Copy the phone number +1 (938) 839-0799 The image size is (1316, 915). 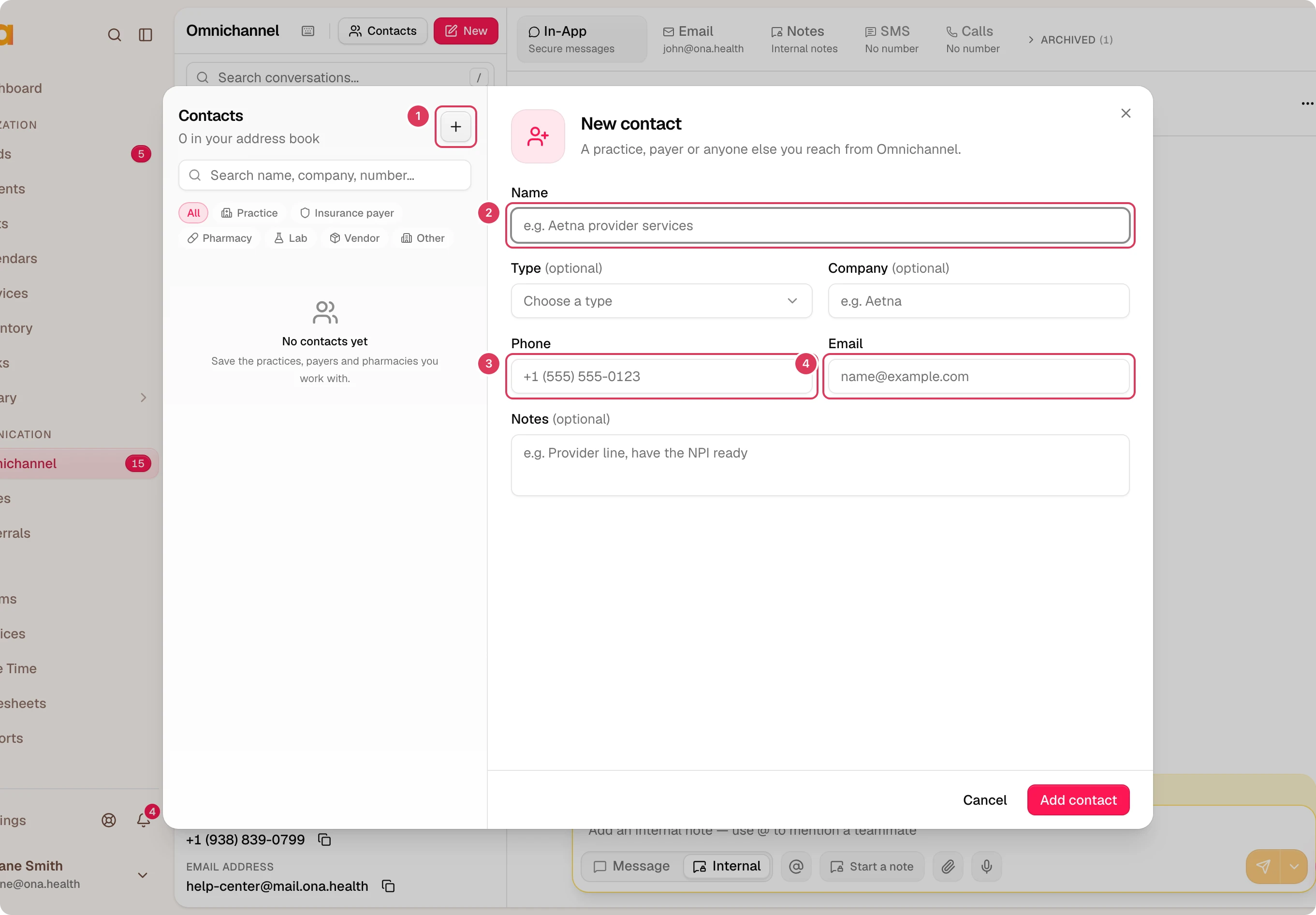click(x=324, y=840)
